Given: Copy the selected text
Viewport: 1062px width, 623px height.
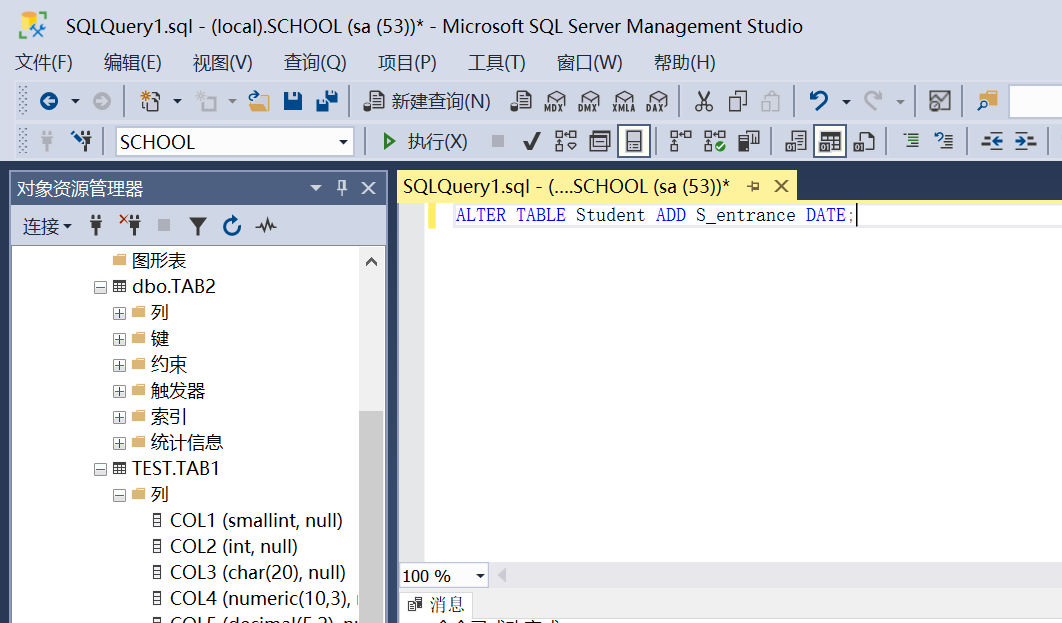Looking at the screenshot, I should pyautogui.click(x=738, y=102).
